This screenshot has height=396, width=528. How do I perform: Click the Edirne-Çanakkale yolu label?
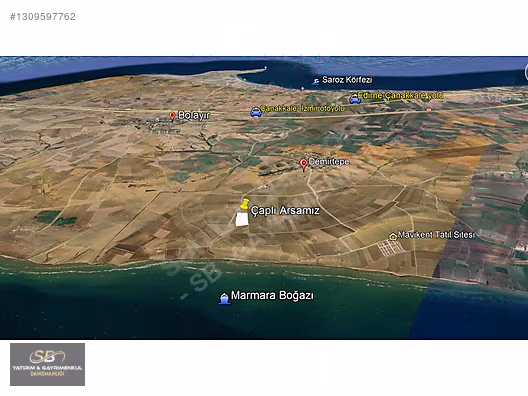pos(400,95)
